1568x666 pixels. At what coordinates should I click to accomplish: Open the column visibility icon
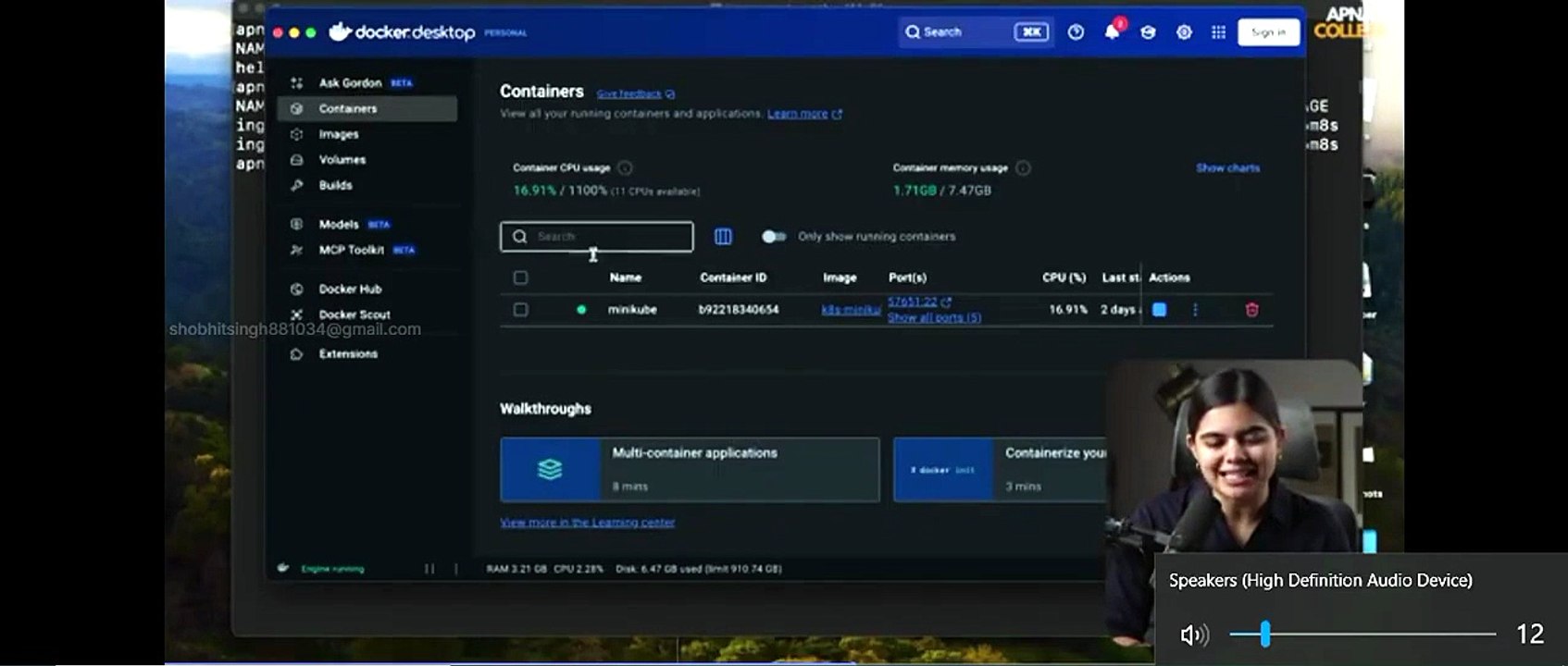point(723,237)
